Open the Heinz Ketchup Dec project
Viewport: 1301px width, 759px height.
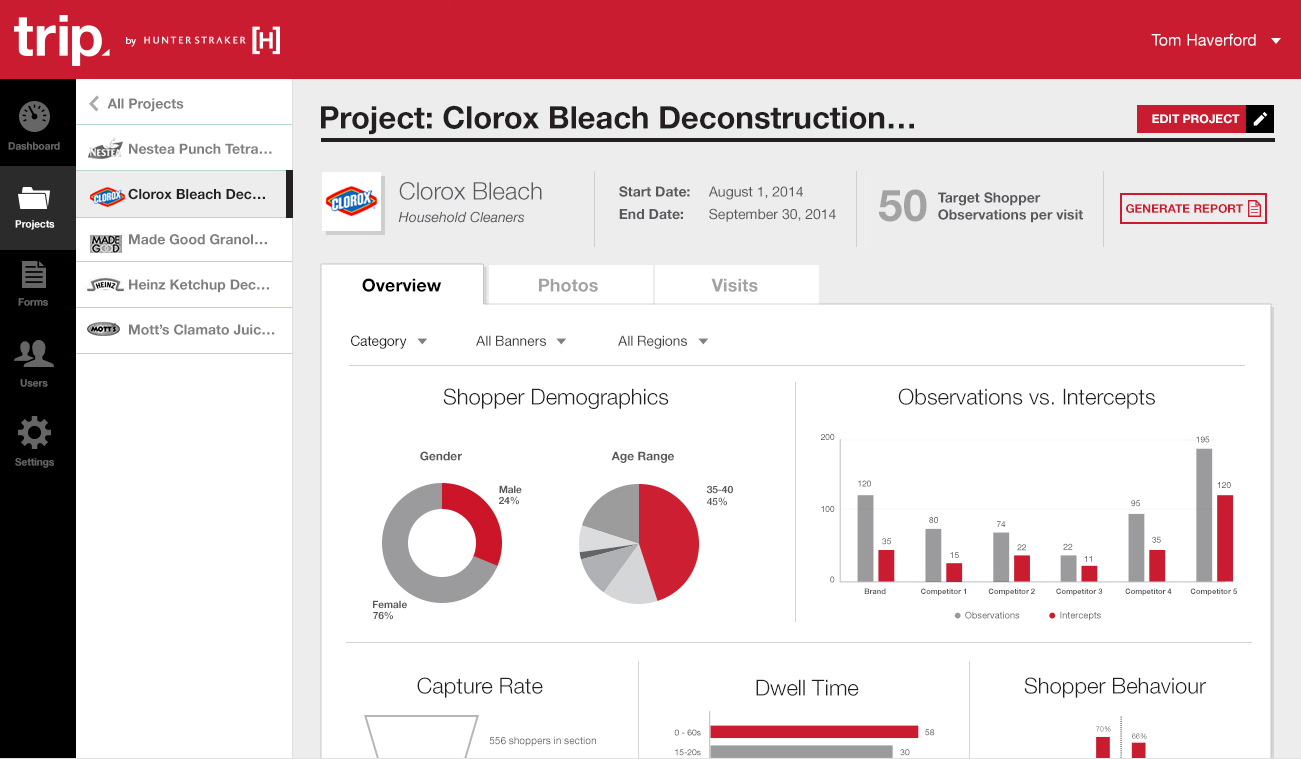pyautogui.click(x=184, y=285)
